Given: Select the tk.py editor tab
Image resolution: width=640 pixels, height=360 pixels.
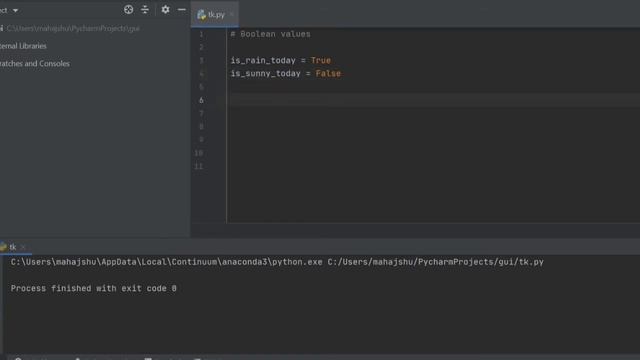Looking at the screenshot, I should [215, 15].
